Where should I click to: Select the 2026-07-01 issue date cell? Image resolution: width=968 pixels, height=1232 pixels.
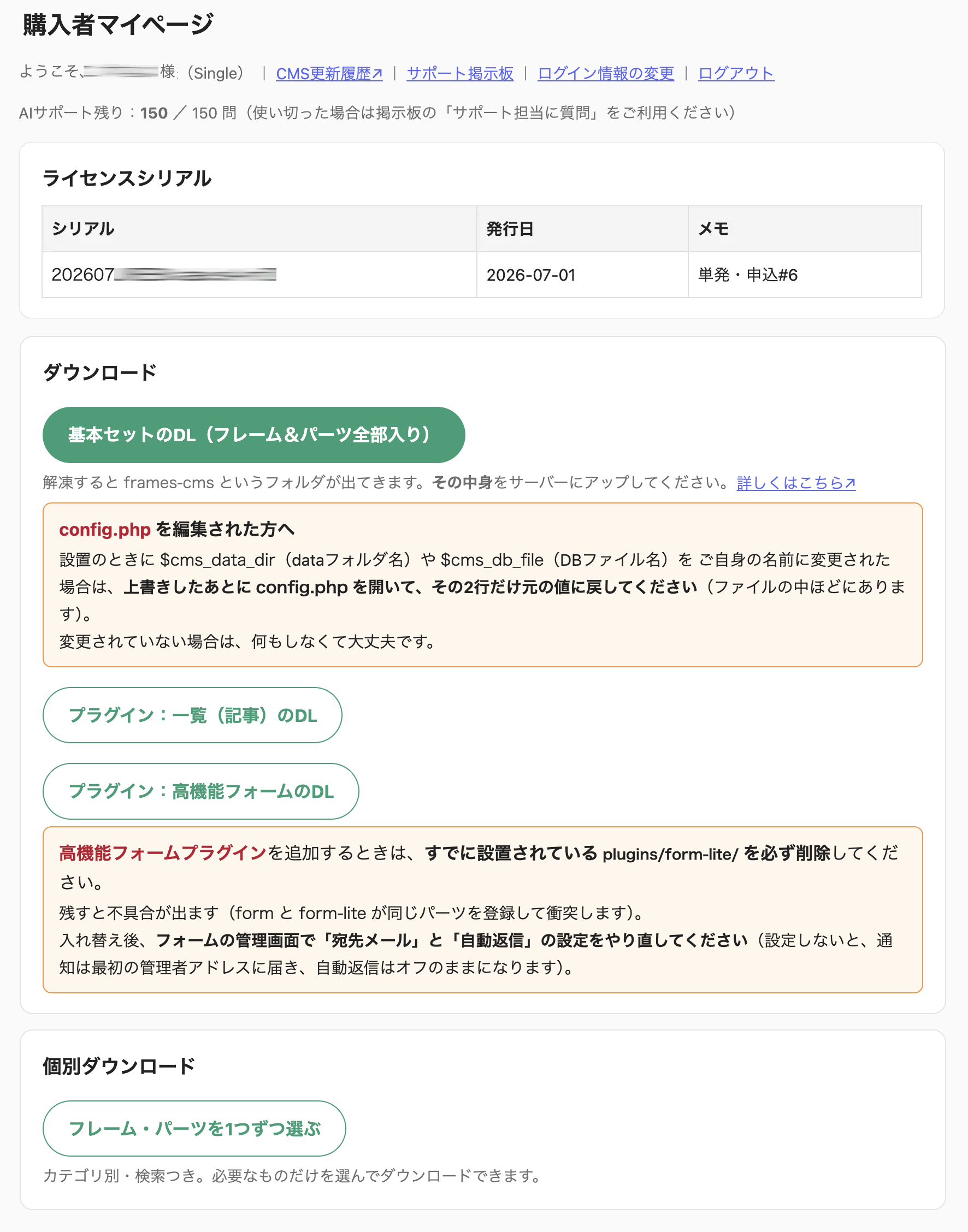click(582, 275)
